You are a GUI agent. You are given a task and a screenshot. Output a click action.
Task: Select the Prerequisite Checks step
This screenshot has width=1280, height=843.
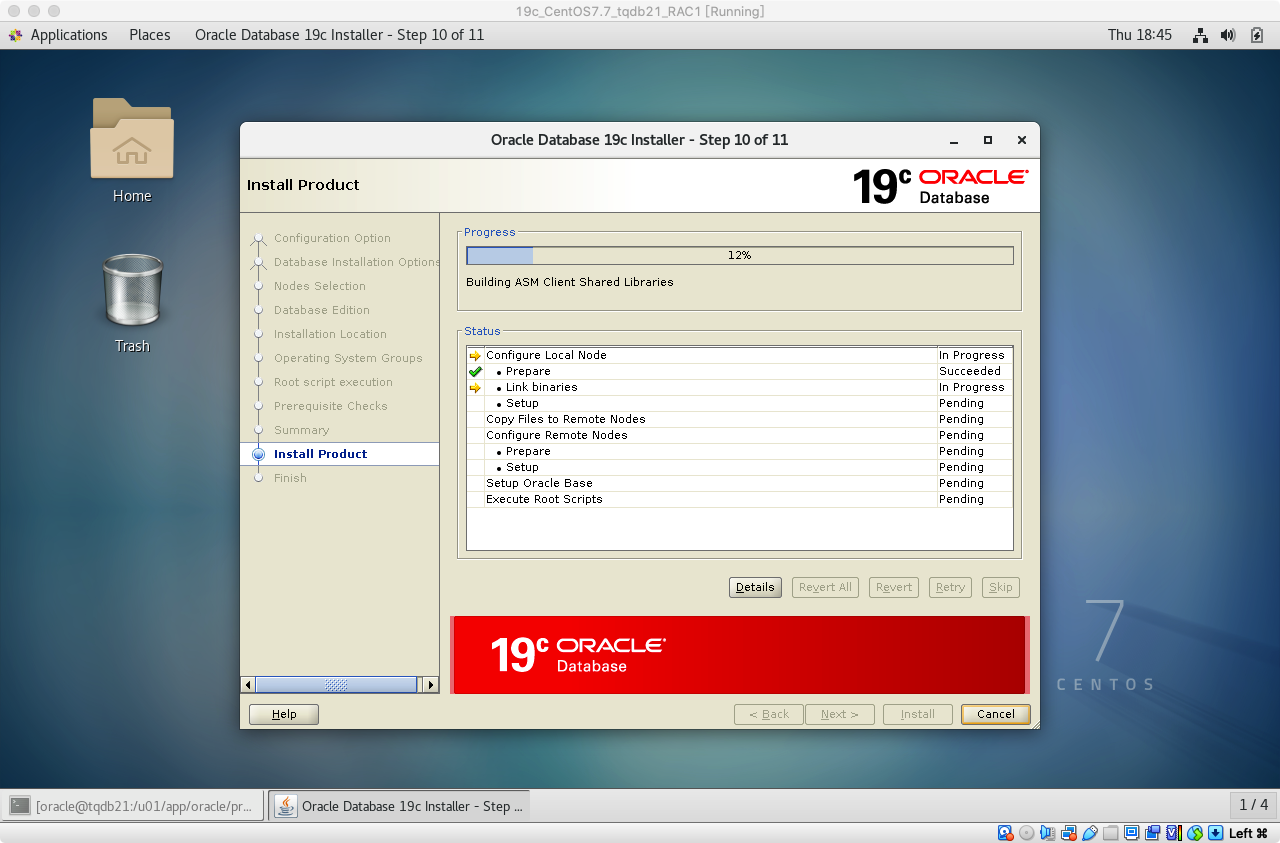tap(330, 406)
